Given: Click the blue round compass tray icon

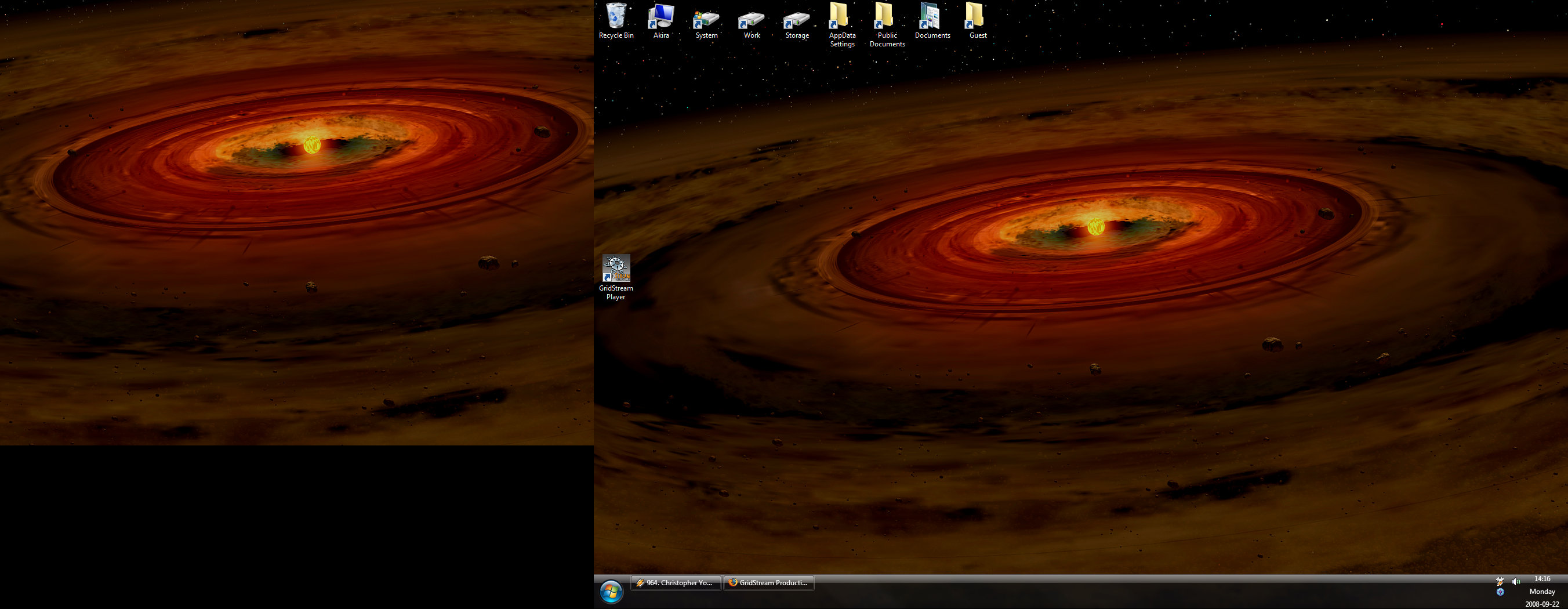Looking at the screenshot, I should click(x=1500, y=592).
